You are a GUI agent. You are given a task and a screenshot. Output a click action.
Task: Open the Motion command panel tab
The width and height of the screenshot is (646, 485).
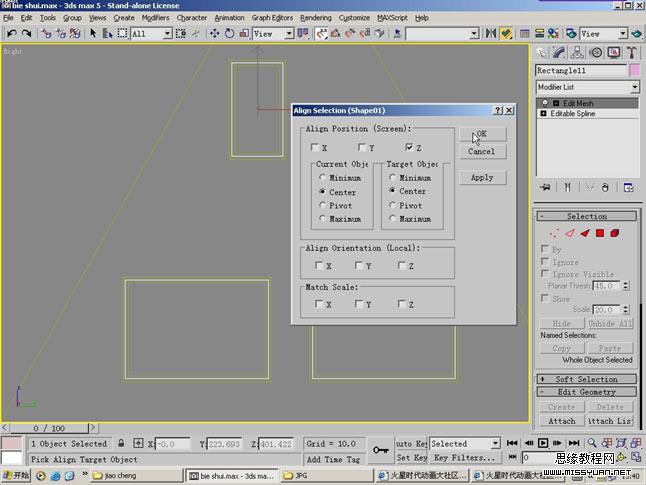tap(596, 53)
